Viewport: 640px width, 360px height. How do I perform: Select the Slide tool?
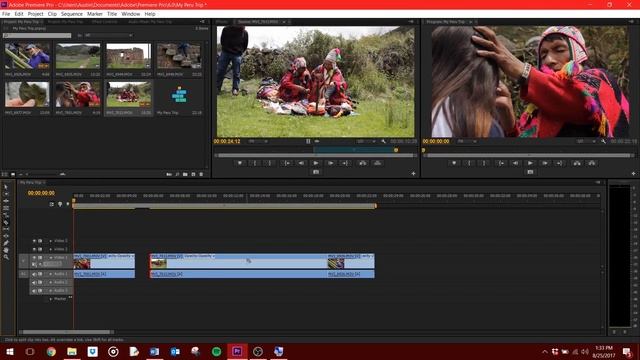[6, 236]
